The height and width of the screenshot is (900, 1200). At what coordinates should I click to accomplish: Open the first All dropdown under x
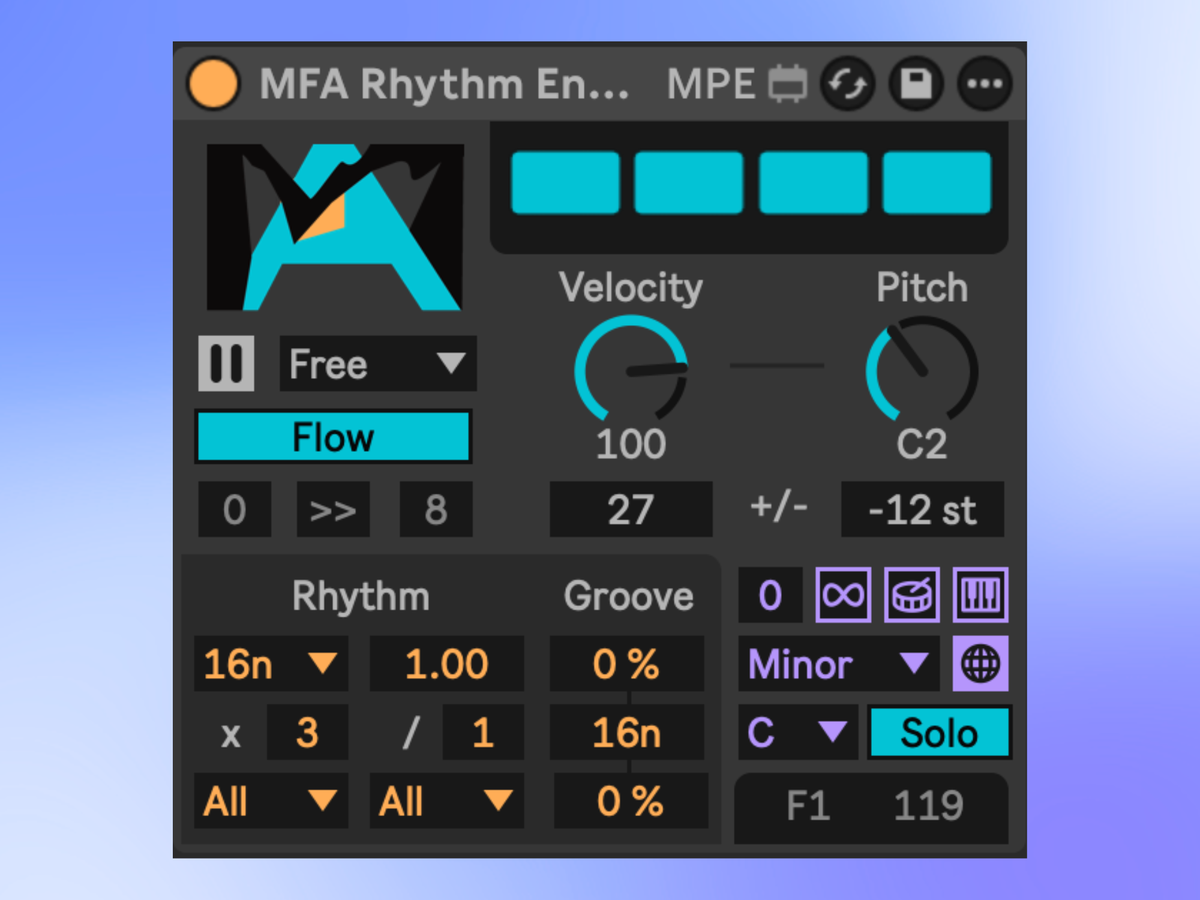point(271,801)
